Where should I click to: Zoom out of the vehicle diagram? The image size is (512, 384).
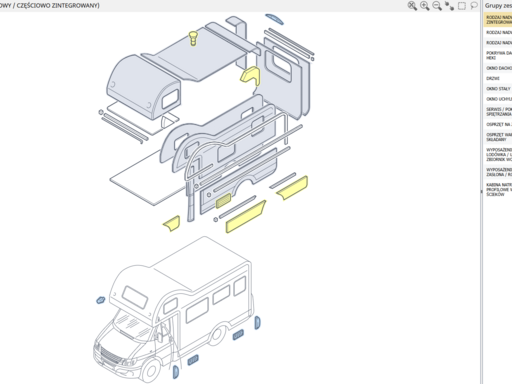coord(437,6)
